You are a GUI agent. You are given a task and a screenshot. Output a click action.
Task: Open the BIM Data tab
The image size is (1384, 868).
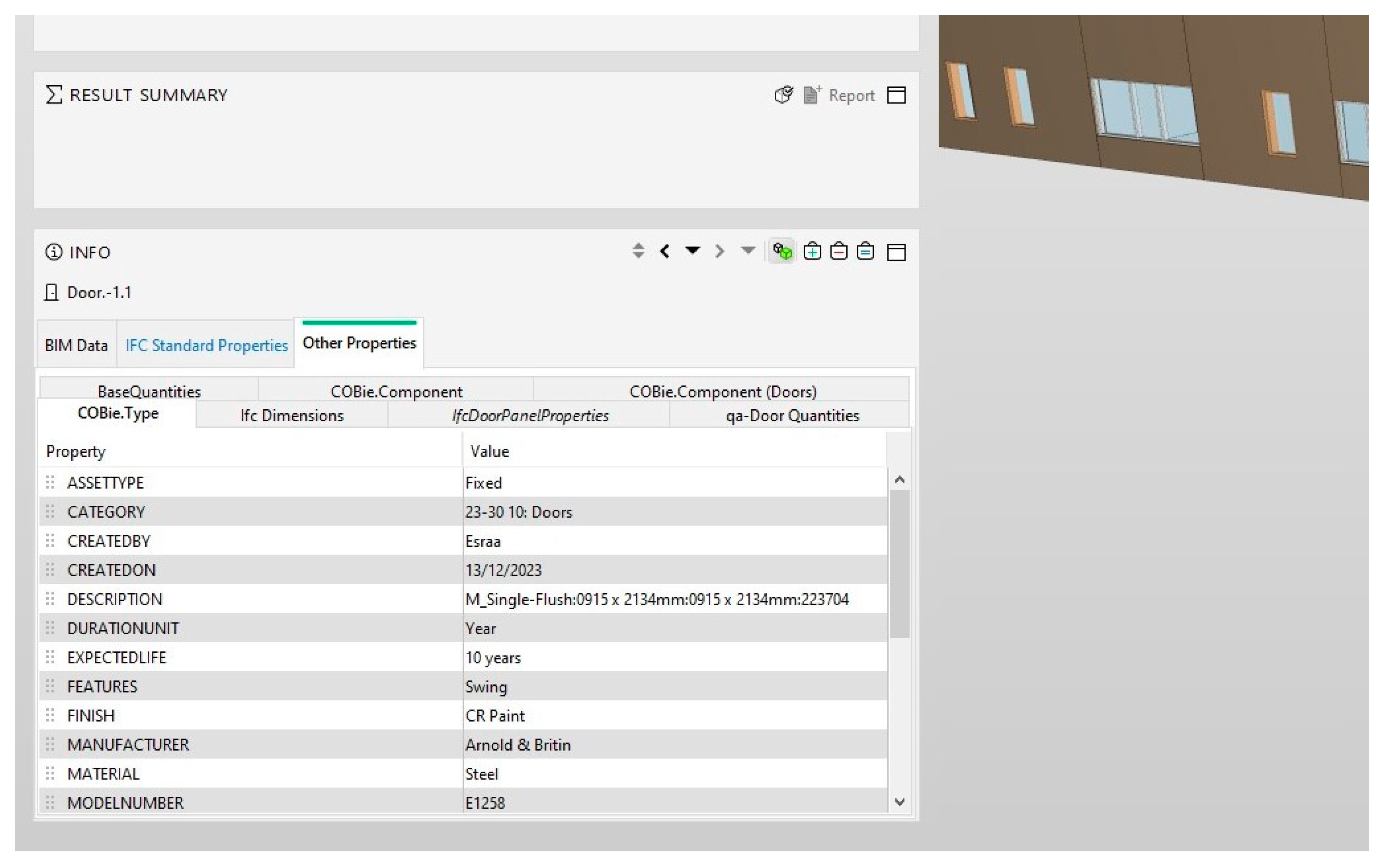click(76, 345)
